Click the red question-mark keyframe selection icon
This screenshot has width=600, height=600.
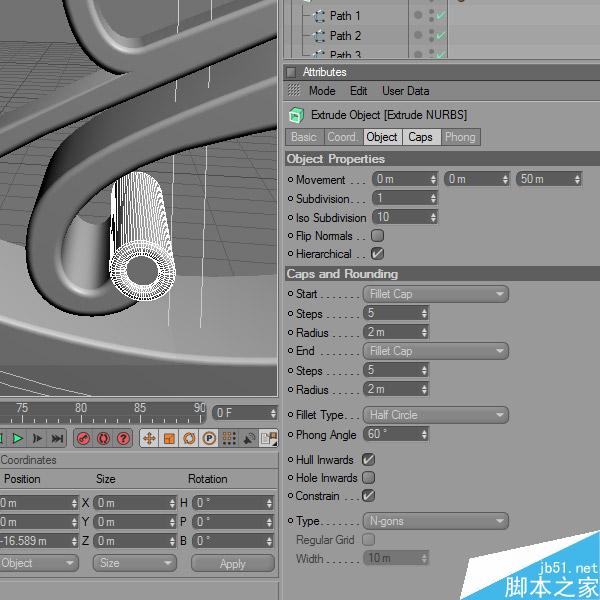(123, 438)
